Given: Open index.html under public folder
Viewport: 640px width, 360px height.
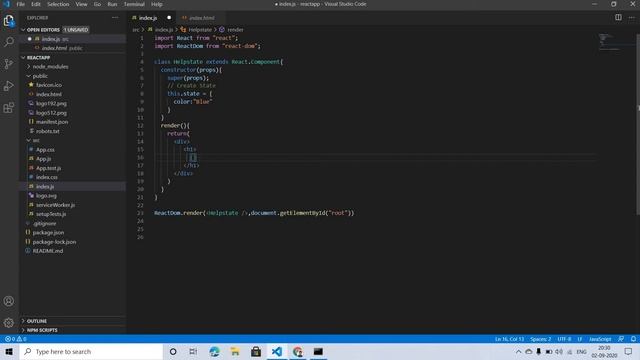Looking at the screenshot, I should (x=49, y=94).
